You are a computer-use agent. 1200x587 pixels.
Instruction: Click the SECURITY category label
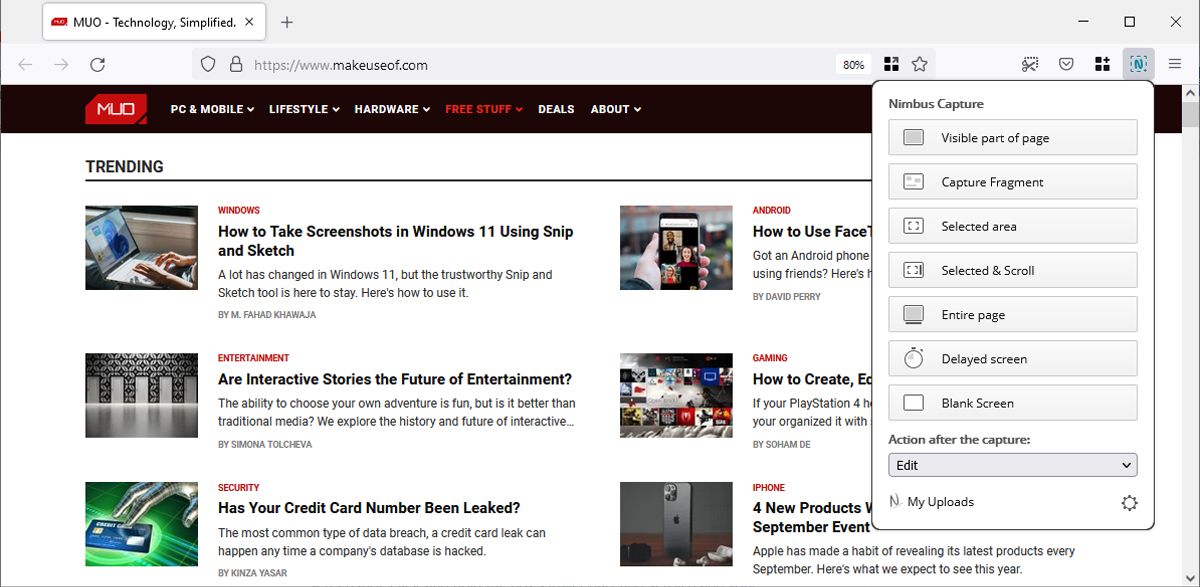click(239, 487)
